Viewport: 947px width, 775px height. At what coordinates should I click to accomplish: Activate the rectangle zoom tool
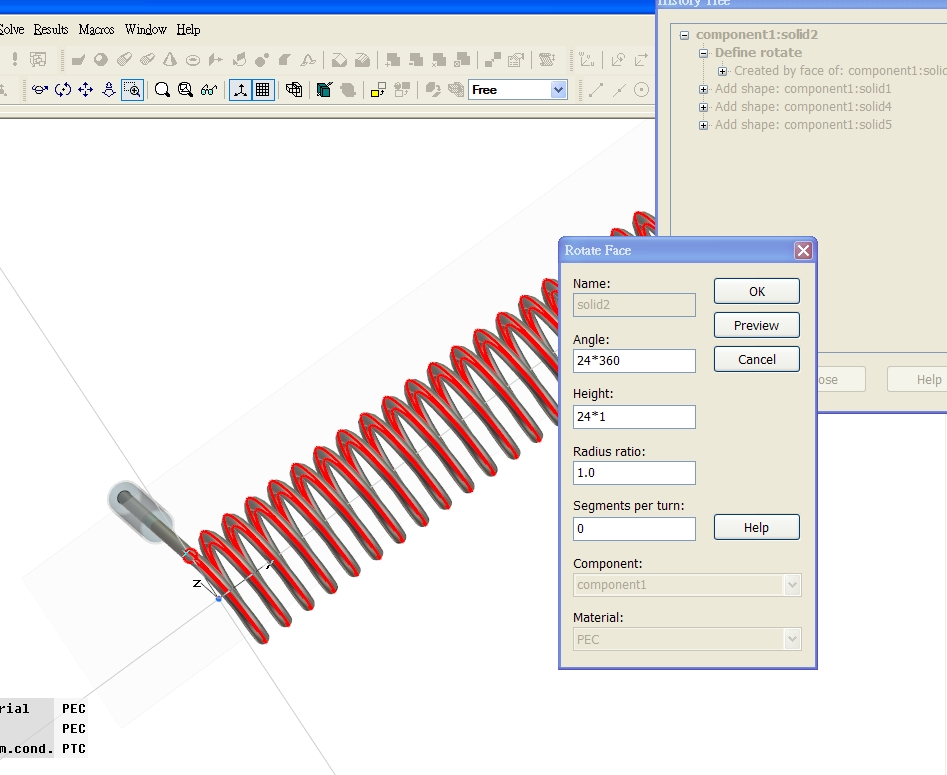[132, 90]
